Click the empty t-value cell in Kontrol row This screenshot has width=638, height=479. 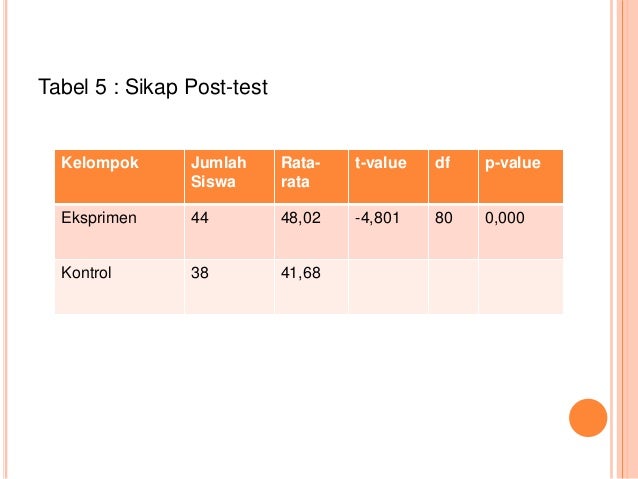coord(388,287)
